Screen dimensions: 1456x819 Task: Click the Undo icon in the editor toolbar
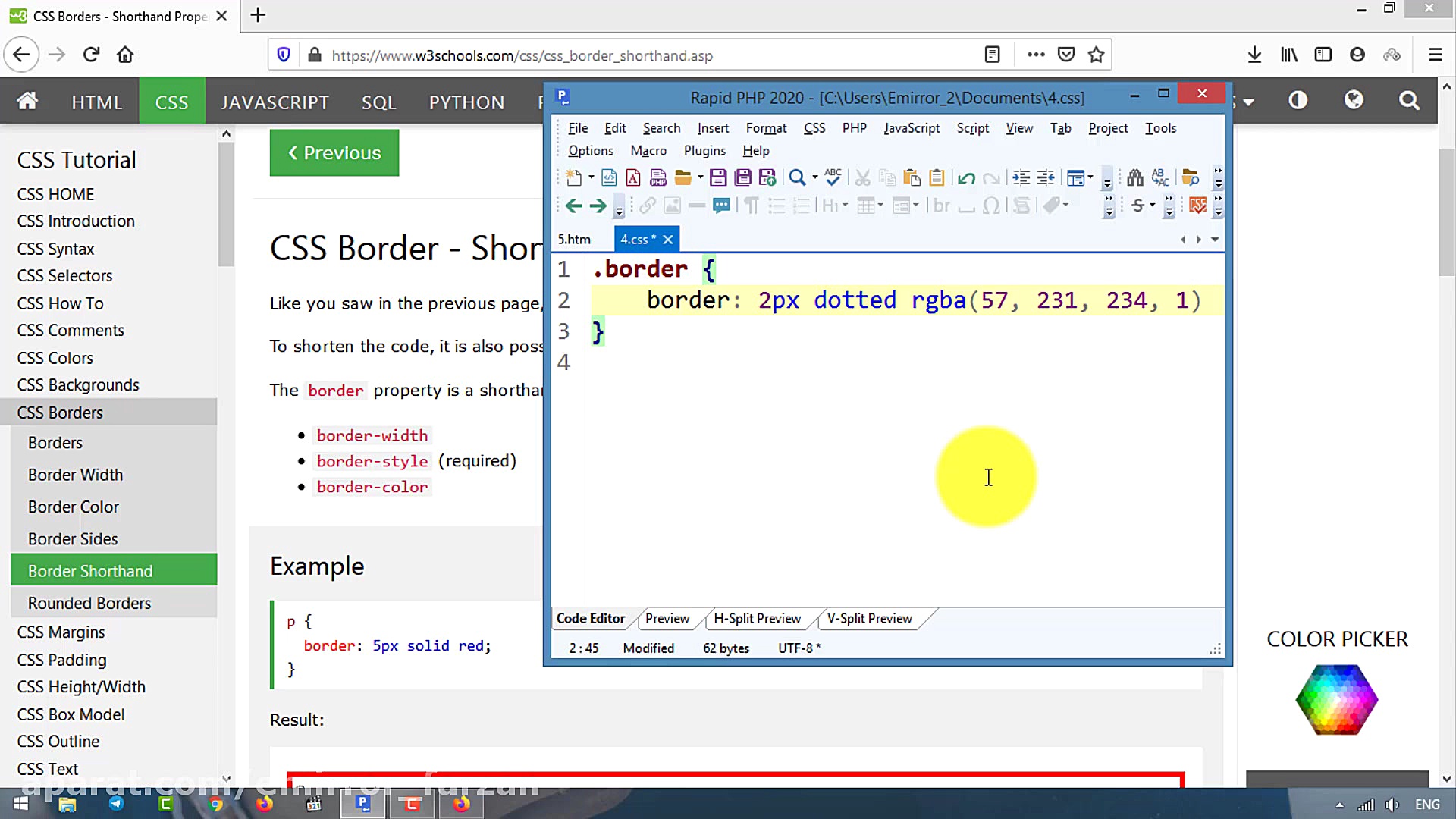(x=966, y=178)
